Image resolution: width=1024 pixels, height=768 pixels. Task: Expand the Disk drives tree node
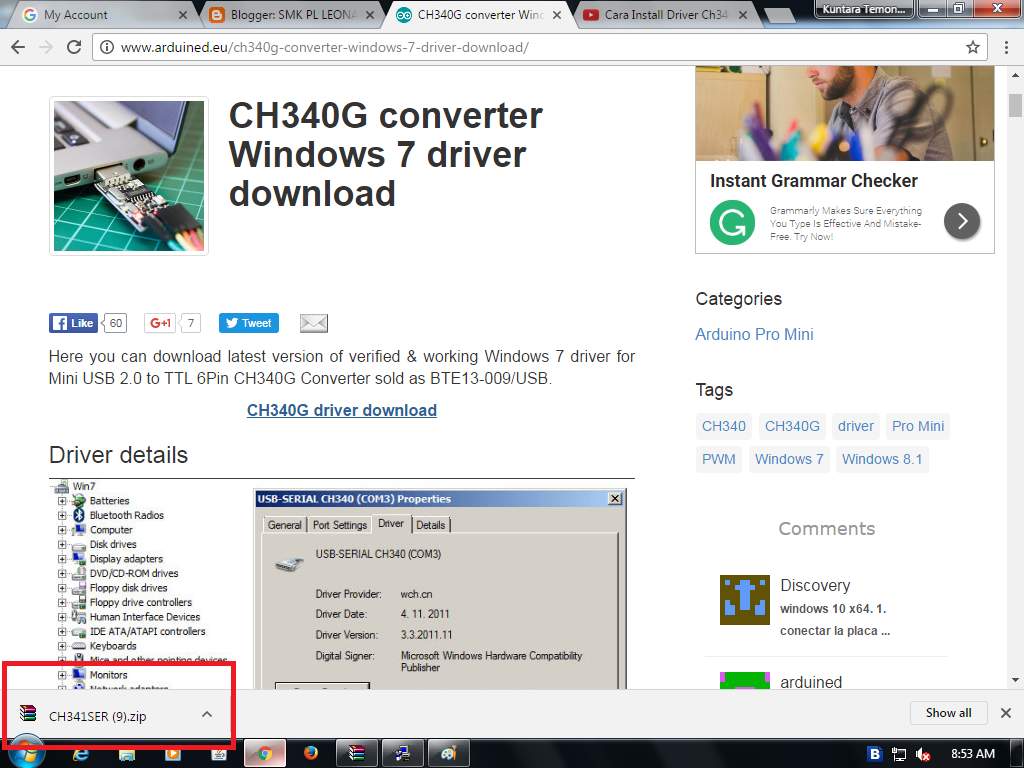[x=62, y=544]
